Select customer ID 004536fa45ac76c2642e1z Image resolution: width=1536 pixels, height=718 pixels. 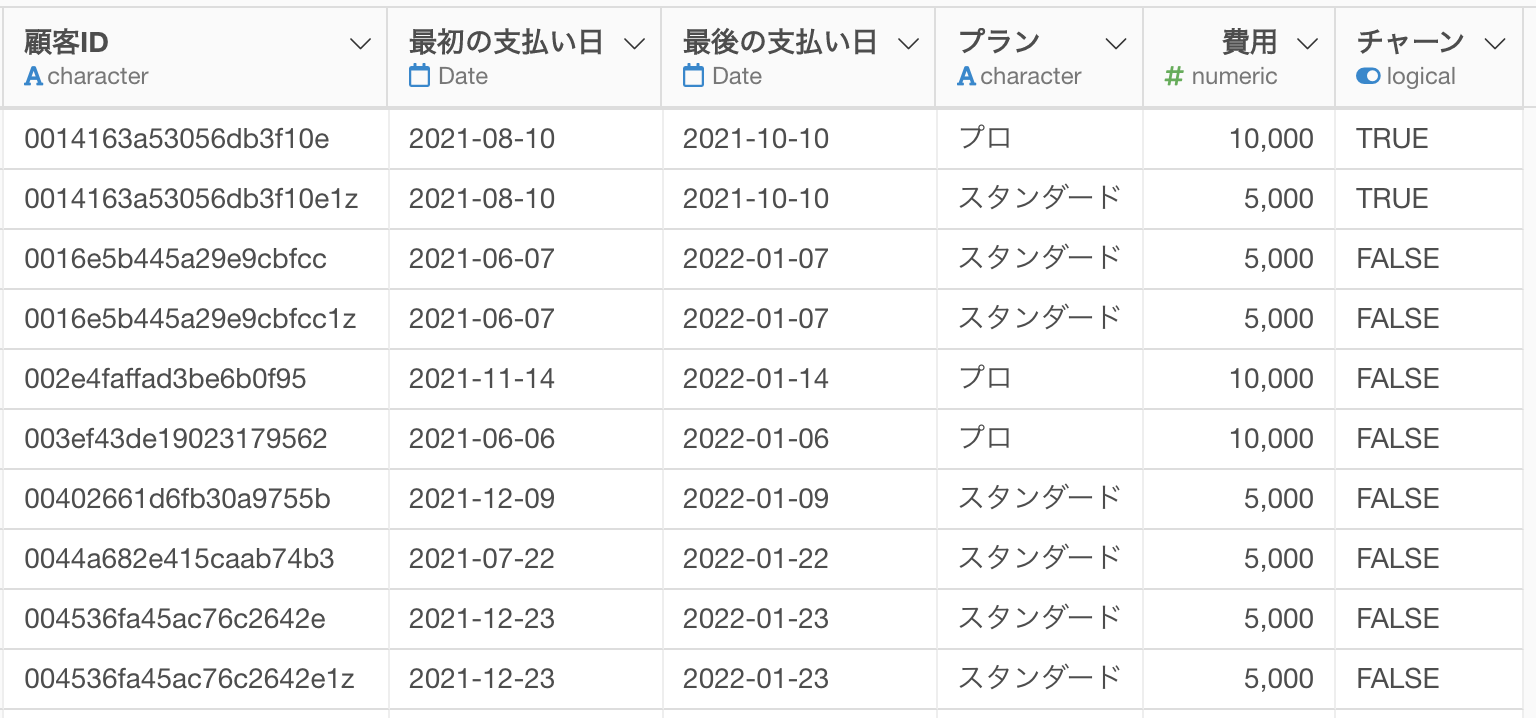tap(190, 679)
